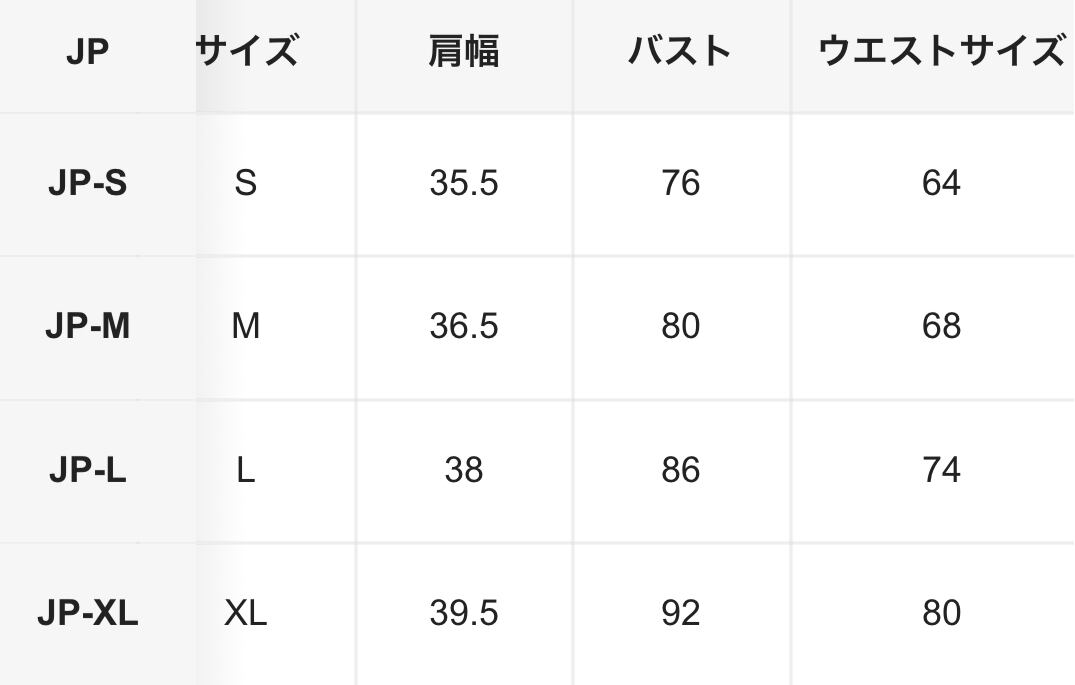
Task: Click the 35.5 shoulder width cell
Action: [x=463, y=183]
